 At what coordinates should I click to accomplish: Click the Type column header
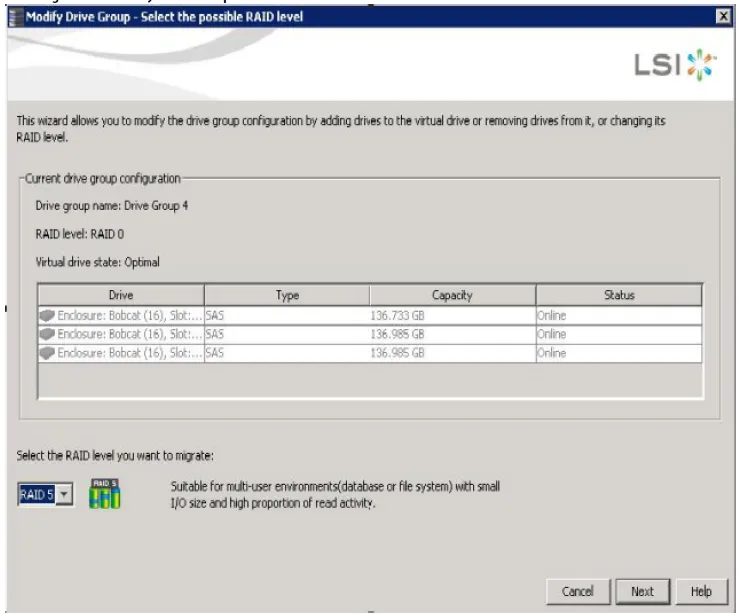pos(287,295)
